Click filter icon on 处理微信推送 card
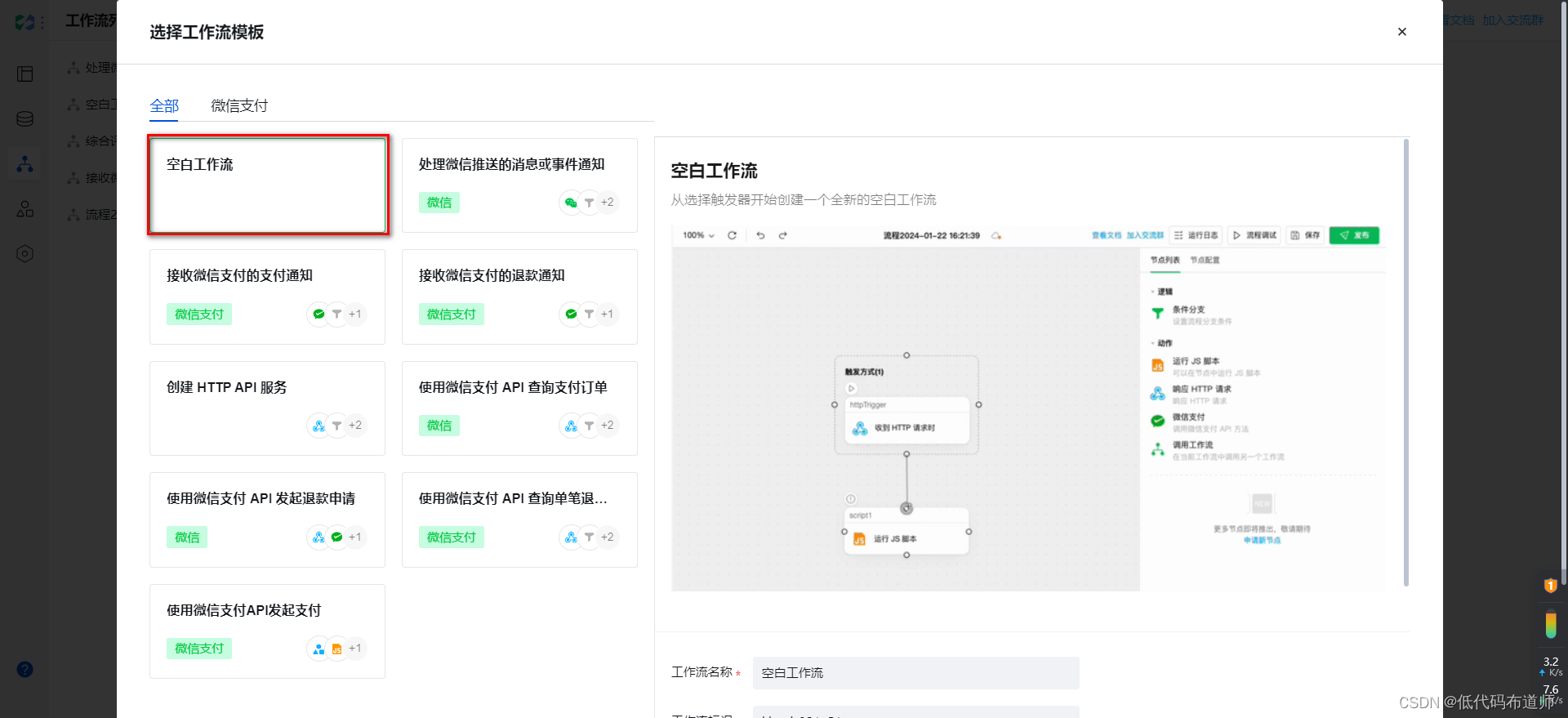The width and height of the screenshot is (1568, 718). coord(589,203)
